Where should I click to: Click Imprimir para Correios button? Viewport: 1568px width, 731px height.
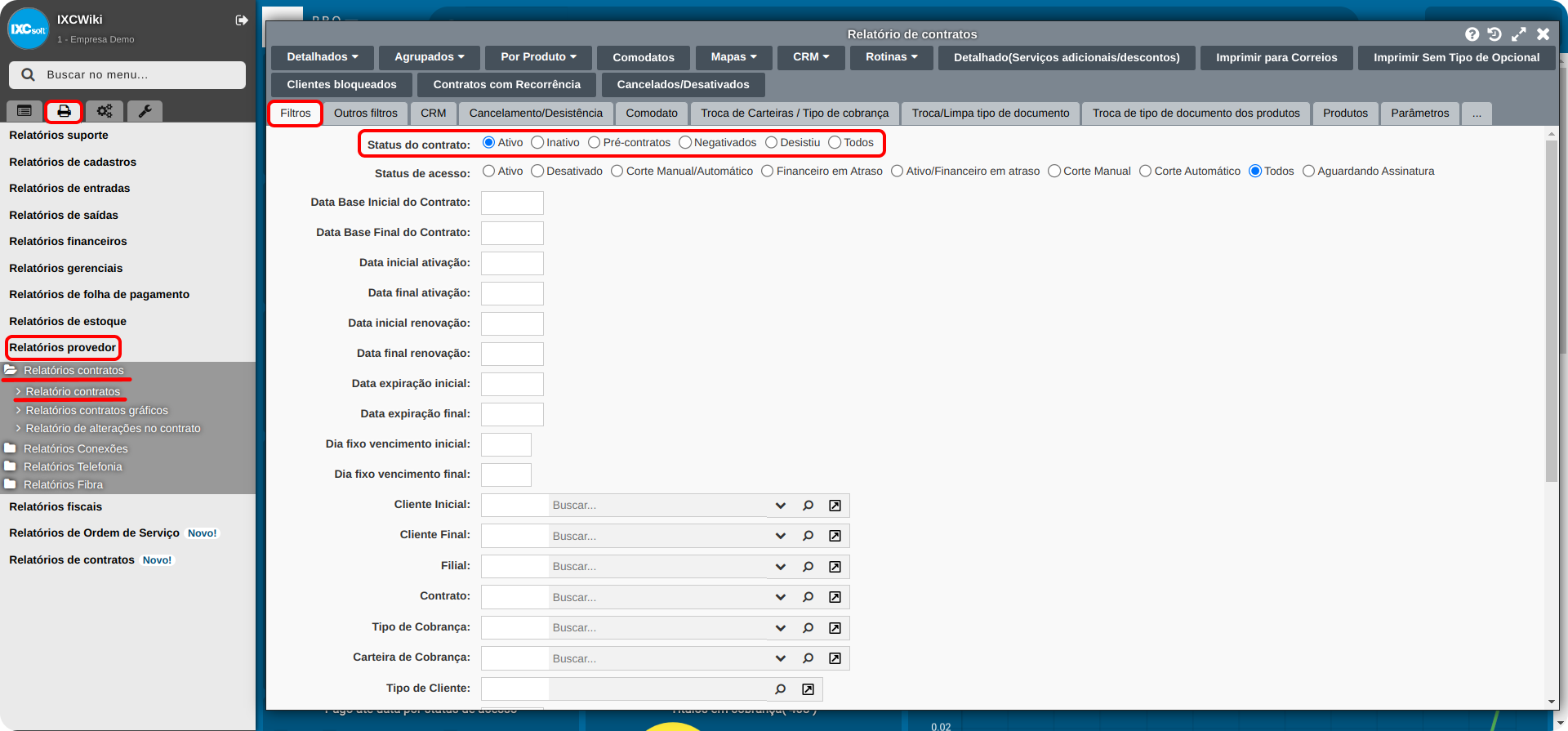point(1276,57)
